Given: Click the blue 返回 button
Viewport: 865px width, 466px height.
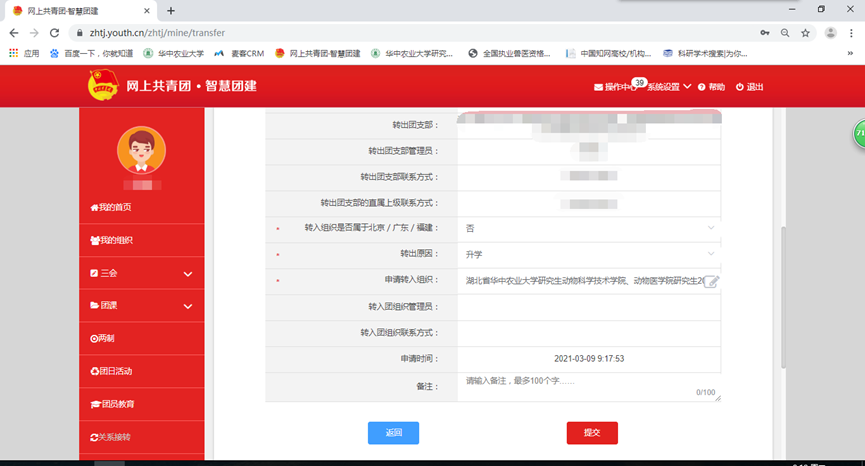Looking at the screenshot, I should (393, 433).
